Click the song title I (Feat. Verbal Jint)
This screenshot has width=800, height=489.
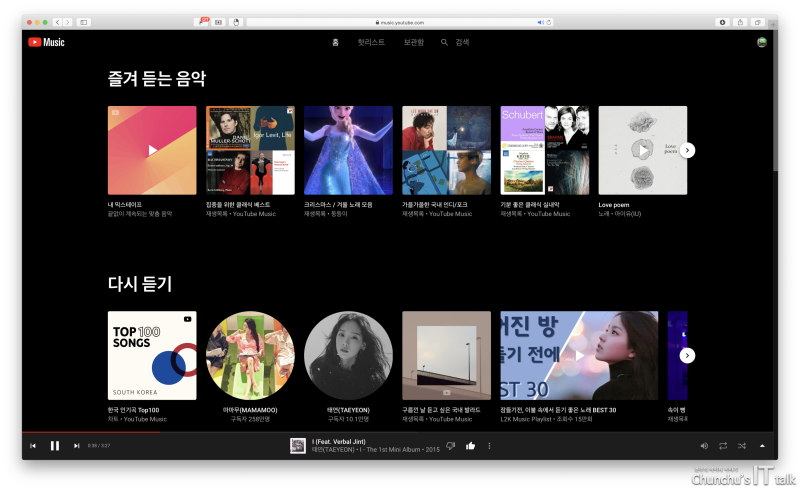click(339, 442)
